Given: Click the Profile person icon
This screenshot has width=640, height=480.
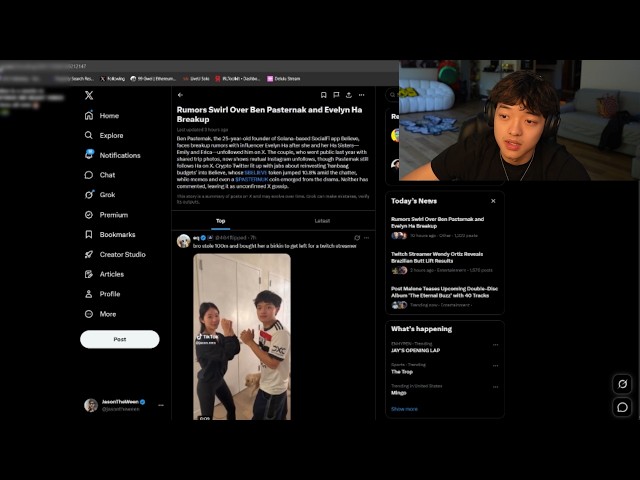Looking at the screenshot, I should coord(89,294).
